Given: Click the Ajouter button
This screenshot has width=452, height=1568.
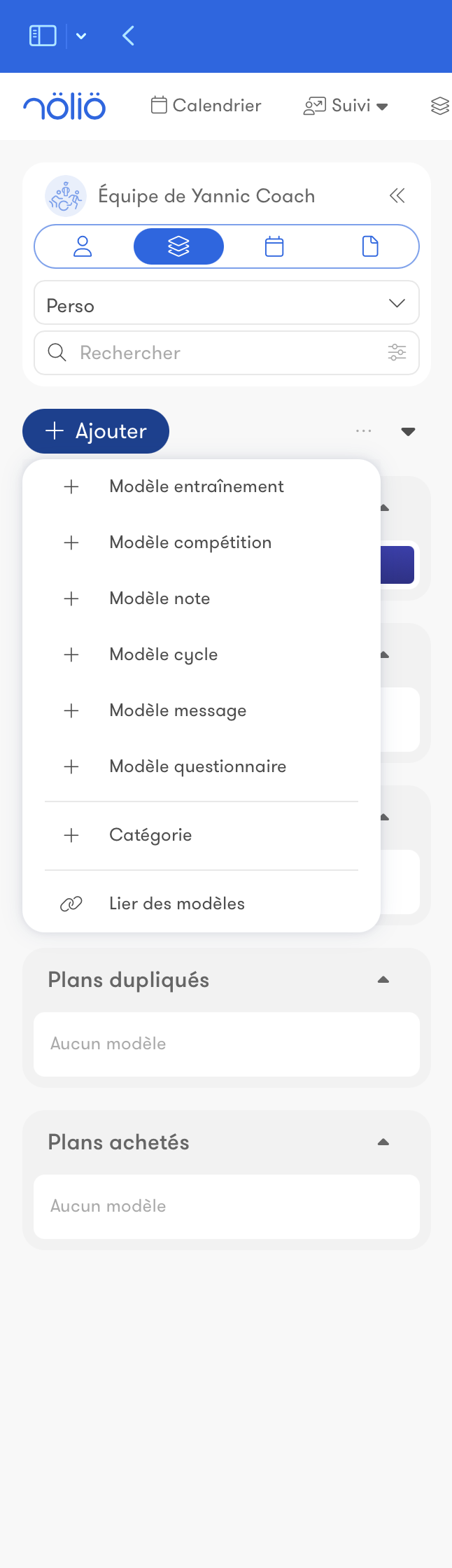Looking at the screenshot, I should [95, 431].
